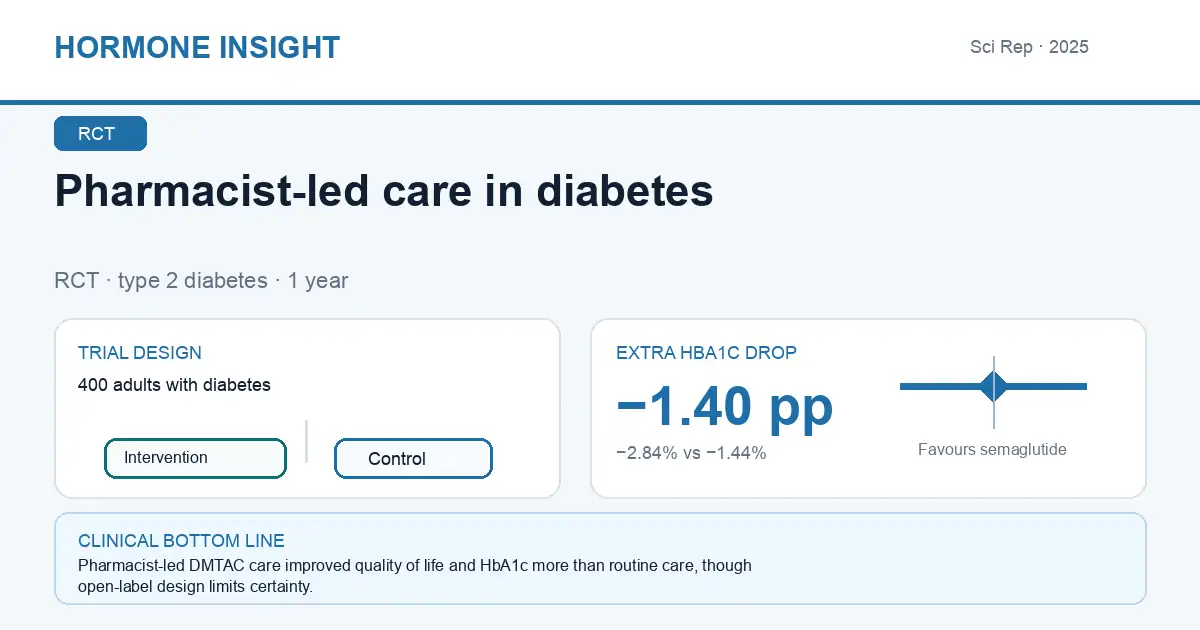The width and height of the screenshot is (1200, 630).
Task: Click the Pharmacist-led DMTAC summary paragraph
Action: tap(415, 576)
